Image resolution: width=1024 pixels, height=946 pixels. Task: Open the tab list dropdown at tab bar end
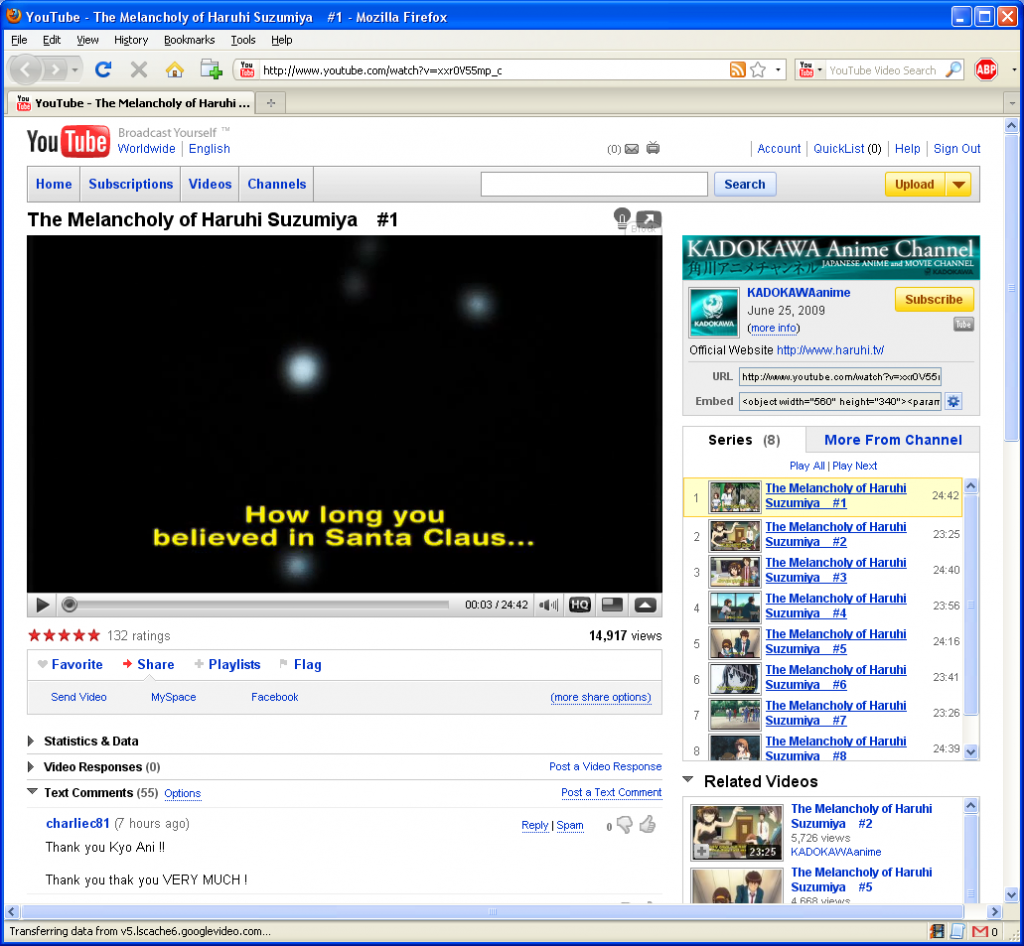point(1012,103)
